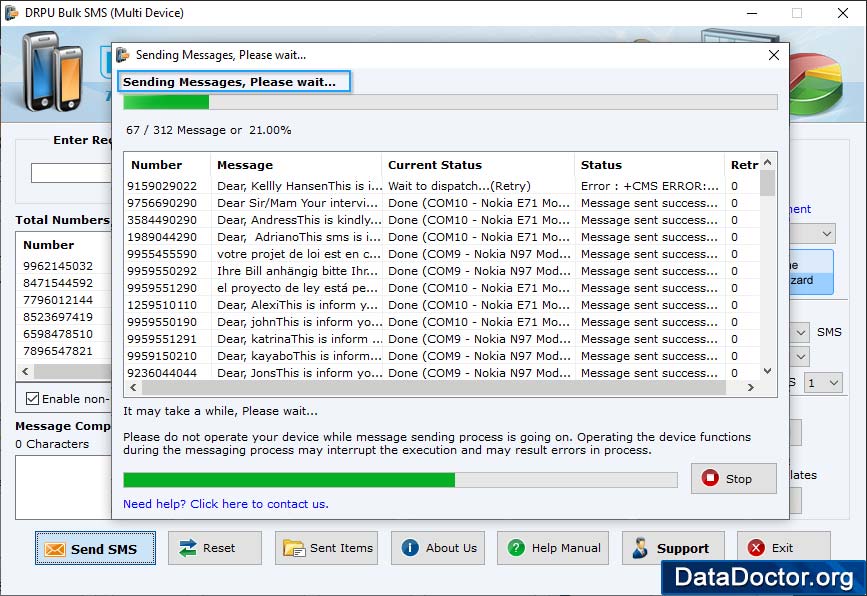
Task: Click the status table scroll up arrow
Action: pyautogui.click(x=767, y=163)
